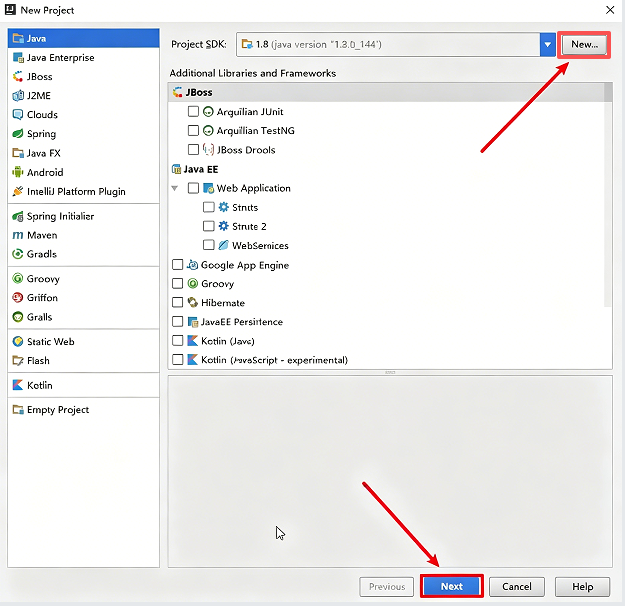Choose the Java Enterprise icon
Viewport: 625px width, 606px height.
coord(18,57)
